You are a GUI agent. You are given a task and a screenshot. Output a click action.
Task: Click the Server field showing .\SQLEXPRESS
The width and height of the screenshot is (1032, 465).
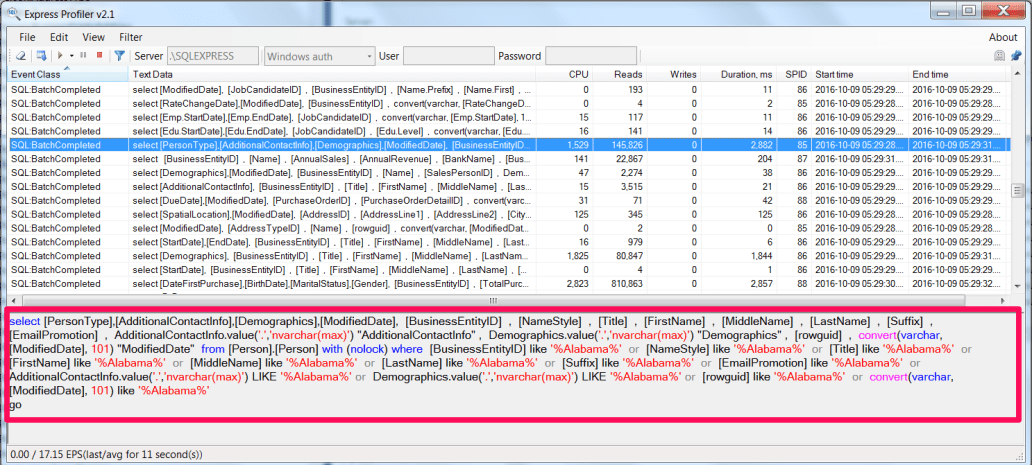(213, 56)
